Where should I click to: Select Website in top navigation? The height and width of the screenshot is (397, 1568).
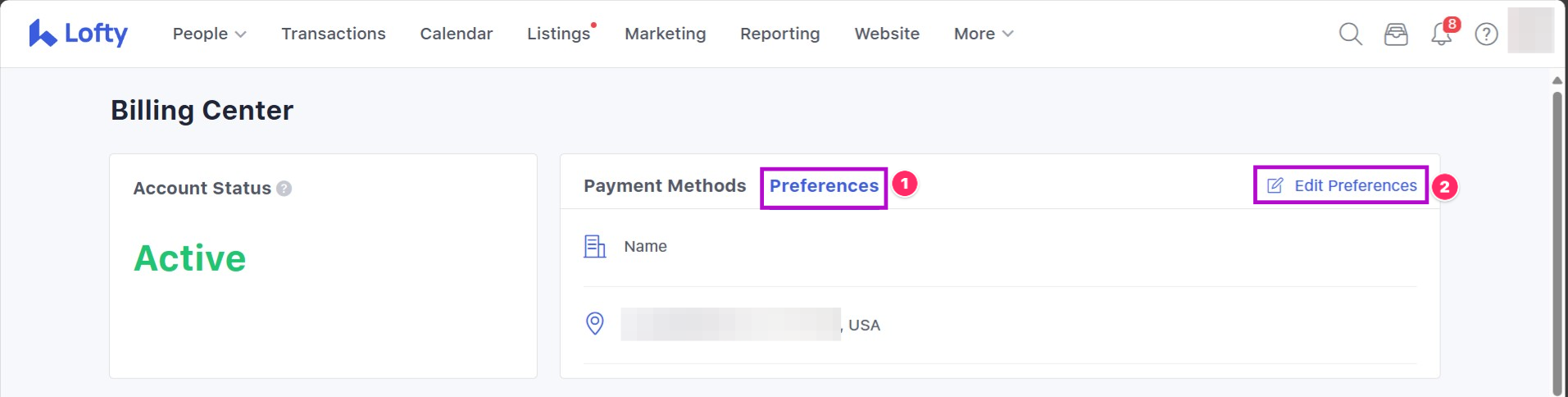[x=886, y=34]
